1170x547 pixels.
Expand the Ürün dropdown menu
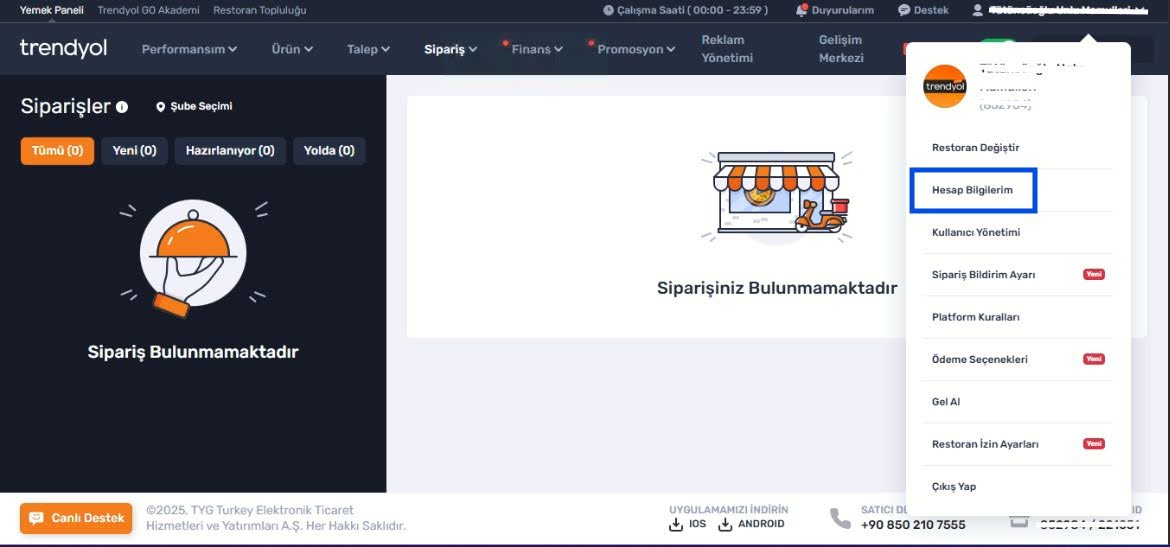[x=292, y=49]
